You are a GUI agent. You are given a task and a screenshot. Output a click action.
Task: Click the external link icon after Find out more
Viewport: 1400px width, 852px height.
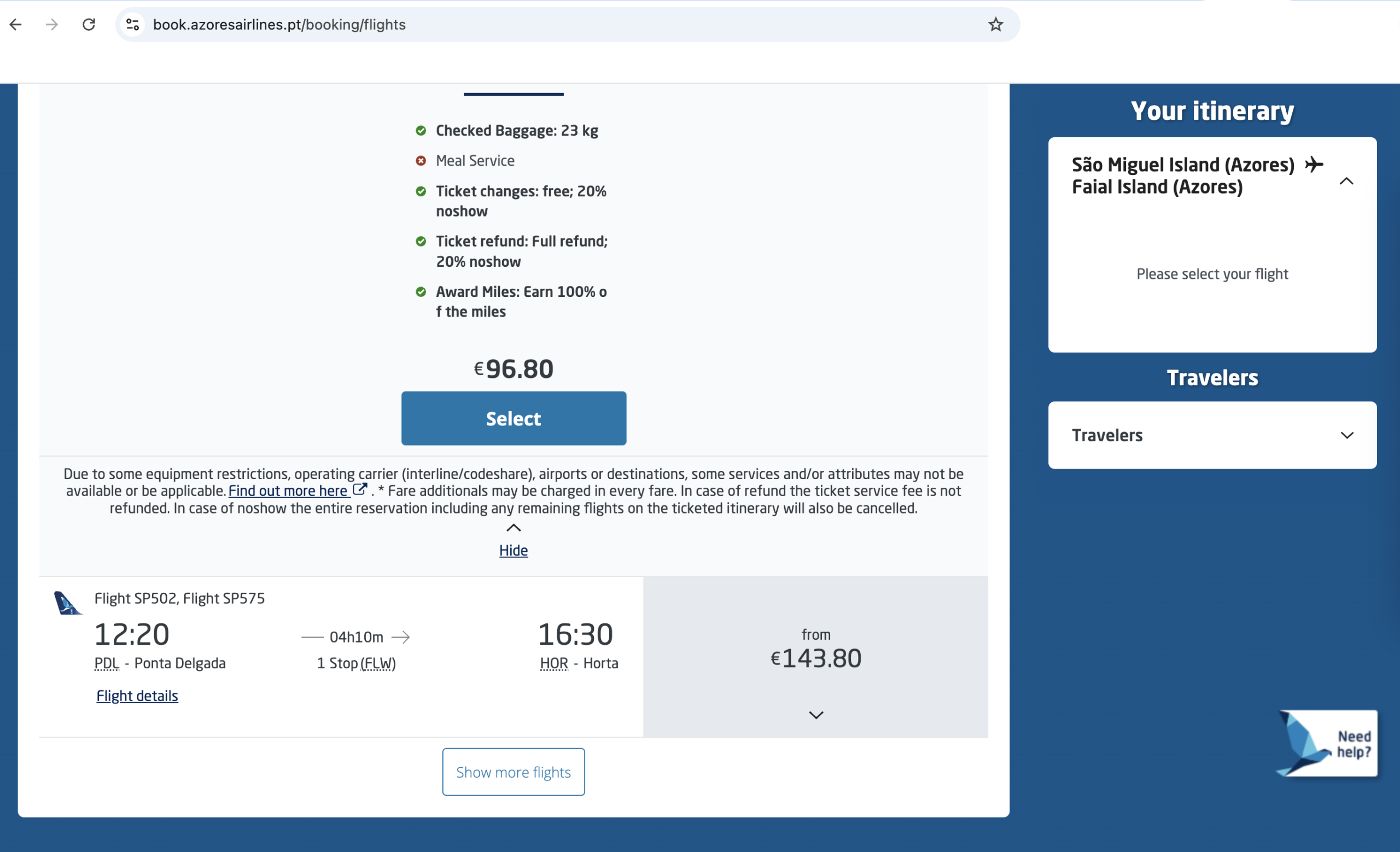pos(360,489)
